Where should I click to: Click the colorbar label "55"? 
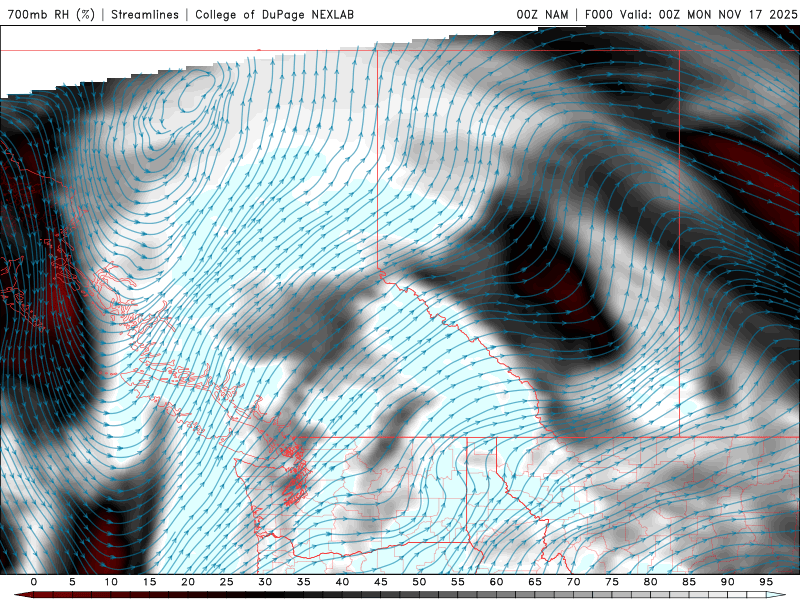coord(458,582)
